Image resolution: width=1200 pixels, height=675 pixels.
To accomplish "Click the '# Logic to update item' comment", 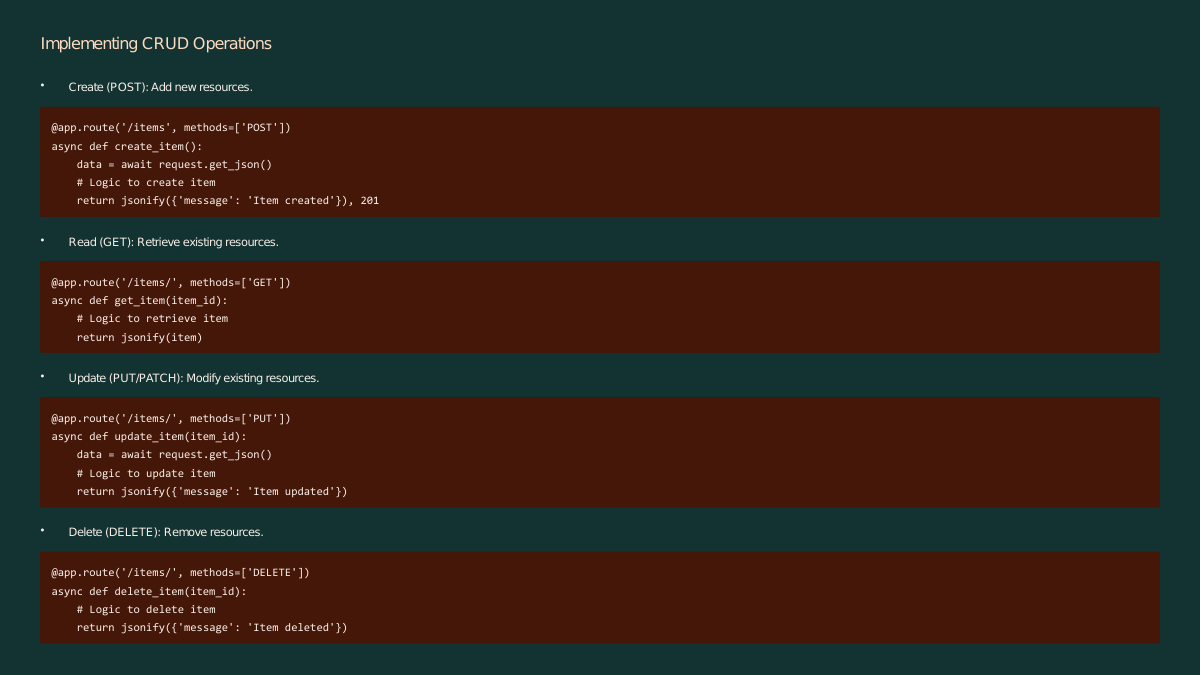I will (146, 474).
